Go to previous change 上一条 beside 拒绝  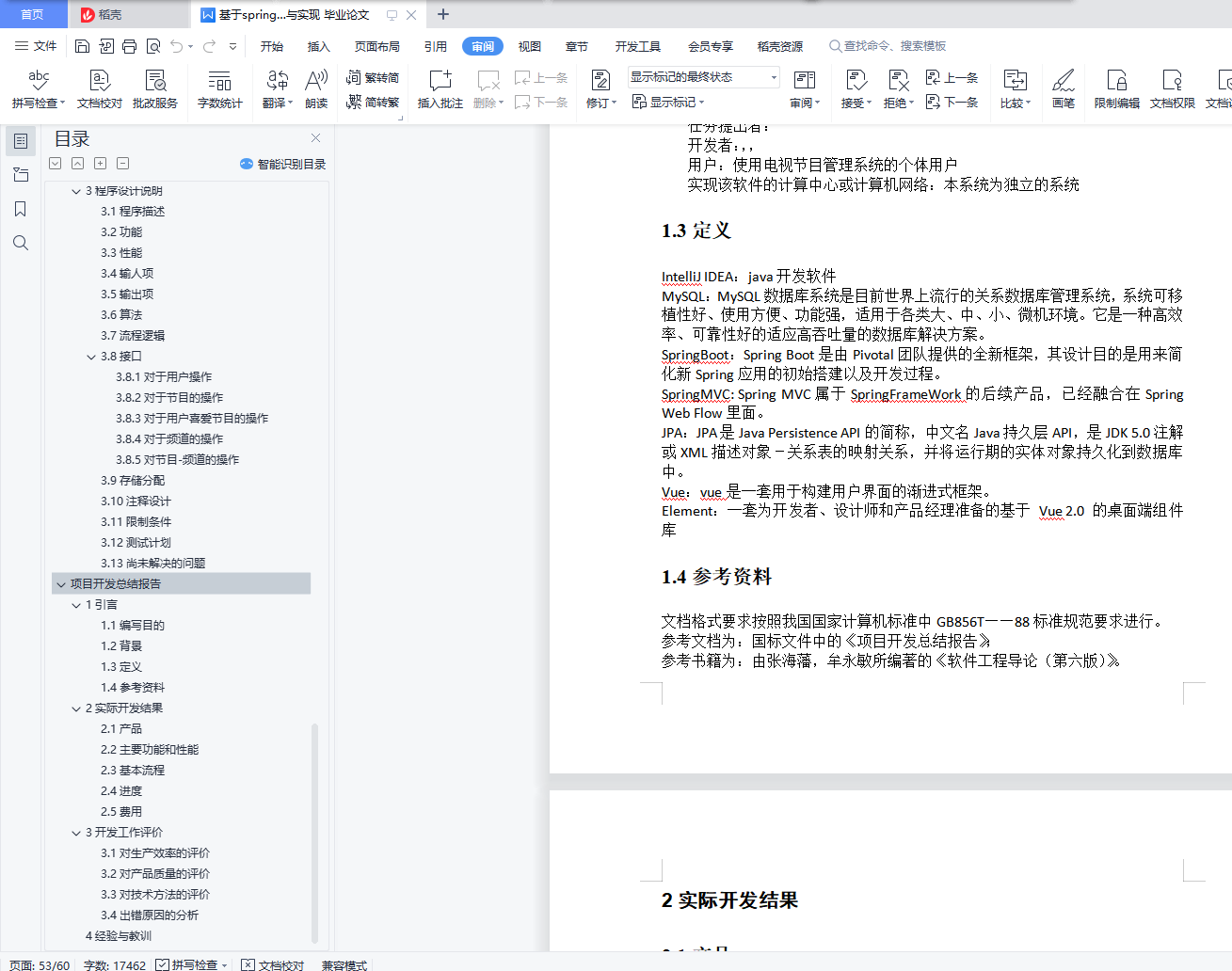[952, 78]
